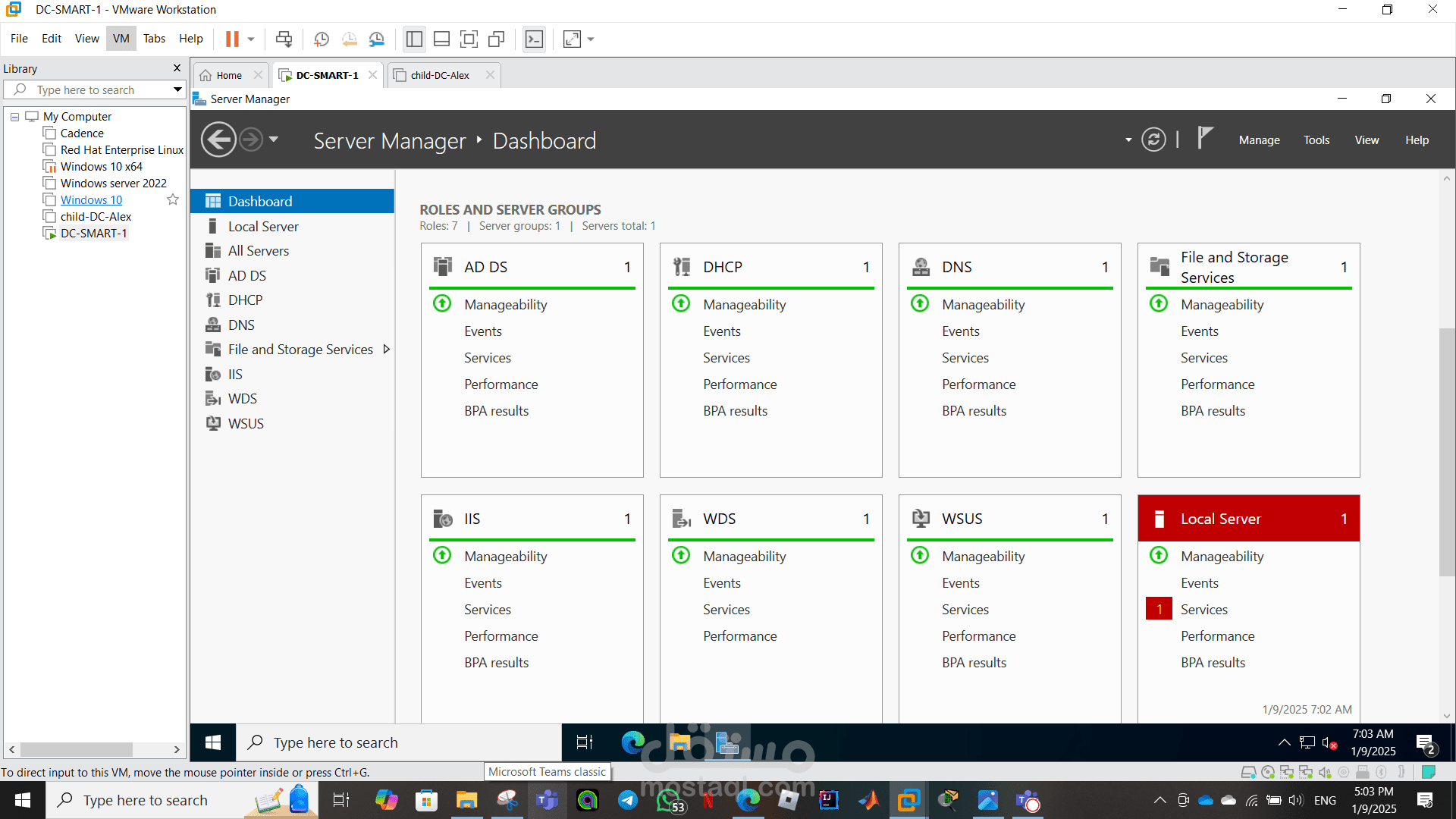The height and width of the screenshot is (819, 1456).
Task: Select the Windows 10 VM in the library
Action: (x=91, y=200)
